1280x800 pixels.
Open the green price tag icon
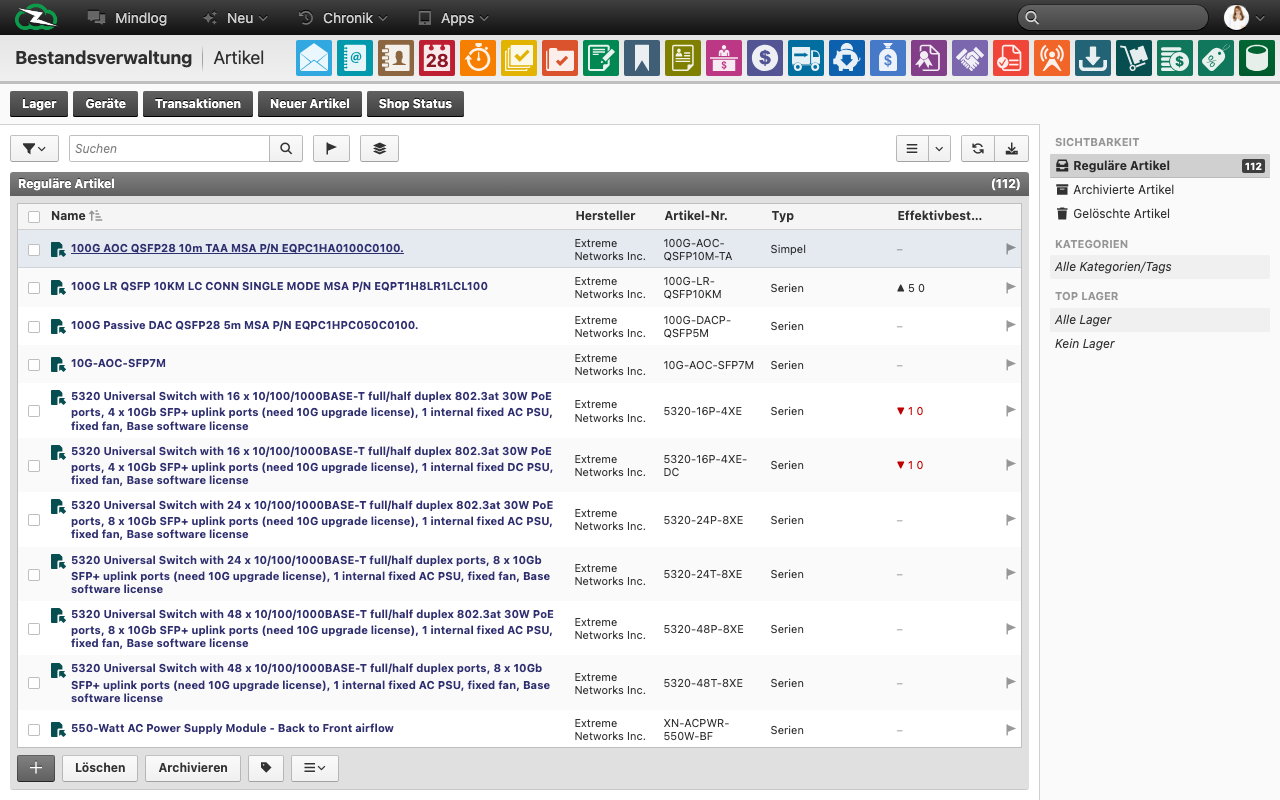(1216, 58)
